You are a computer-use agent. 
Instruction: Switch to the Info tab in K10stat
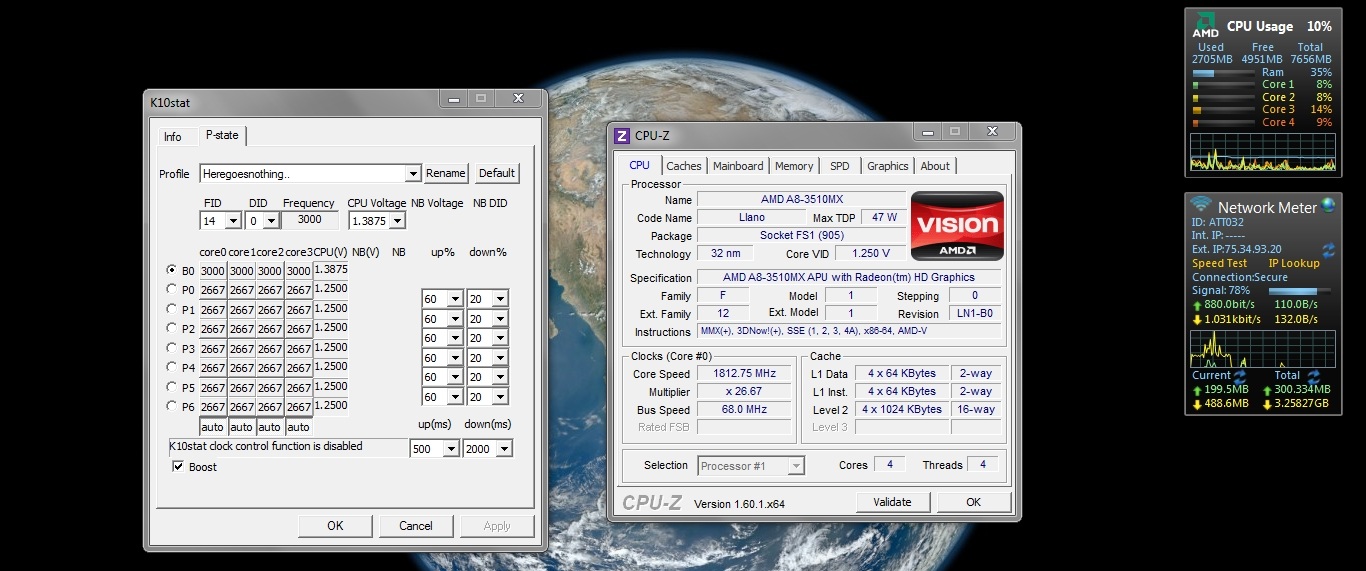tap(173, 136)
